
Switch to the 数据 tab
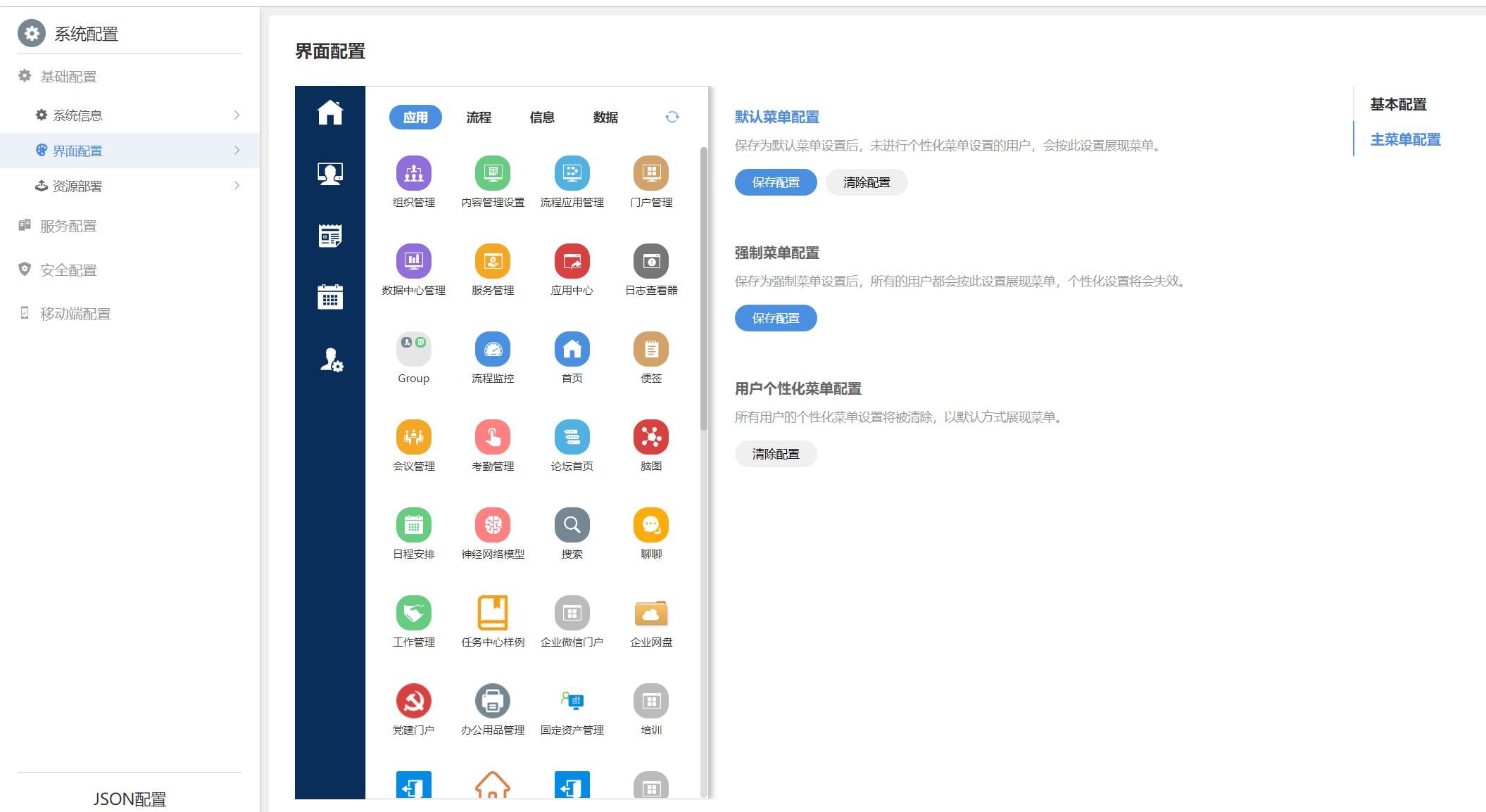tap(605, 118)
